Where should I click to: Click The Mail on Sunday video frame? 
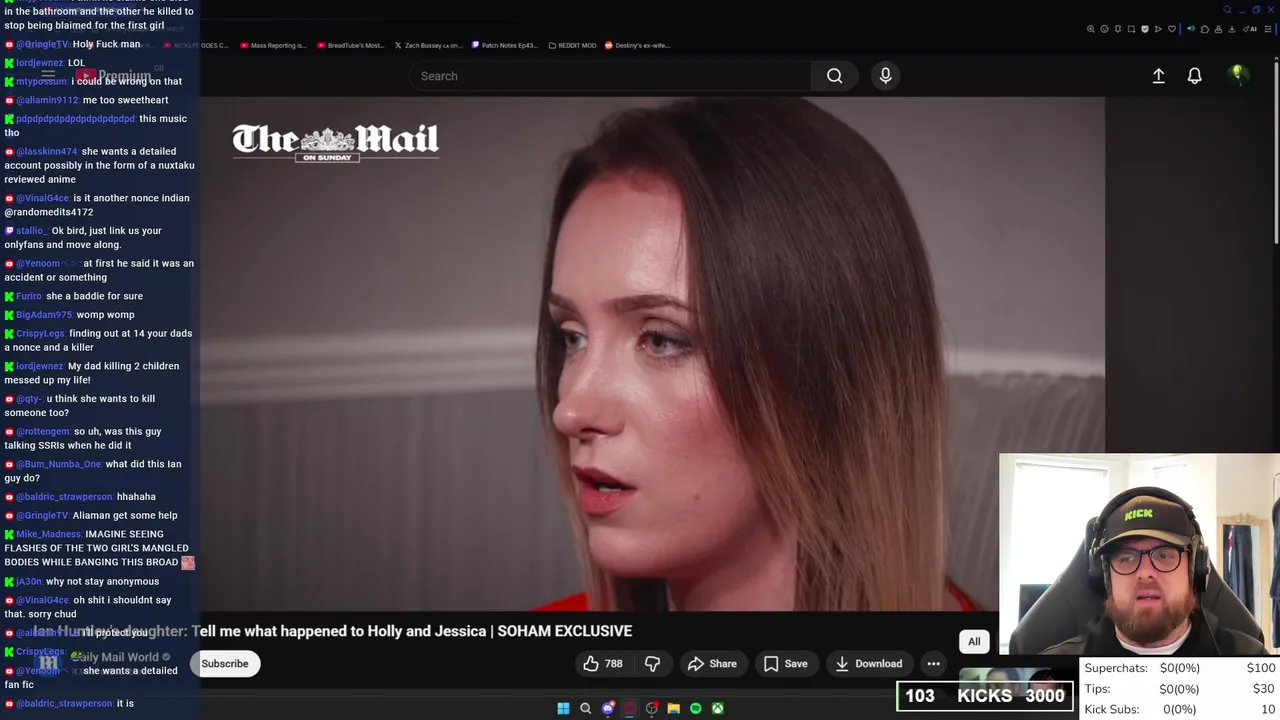click(x=652, y=353)
